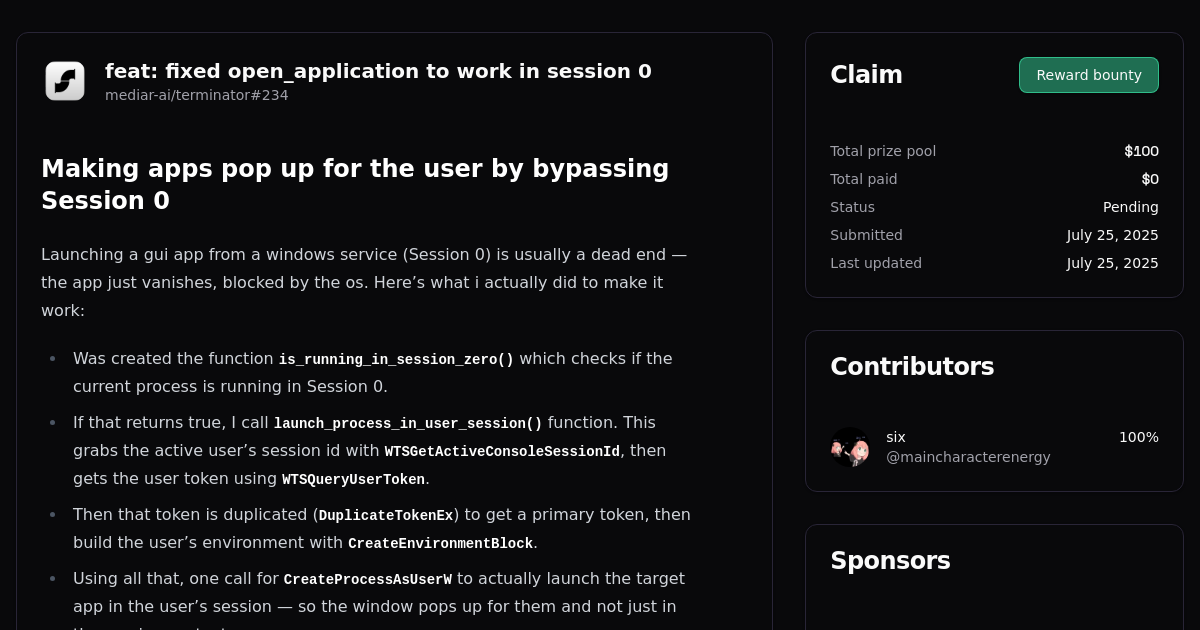Select the Pending status label
1200x630 pixels.
1131,207
